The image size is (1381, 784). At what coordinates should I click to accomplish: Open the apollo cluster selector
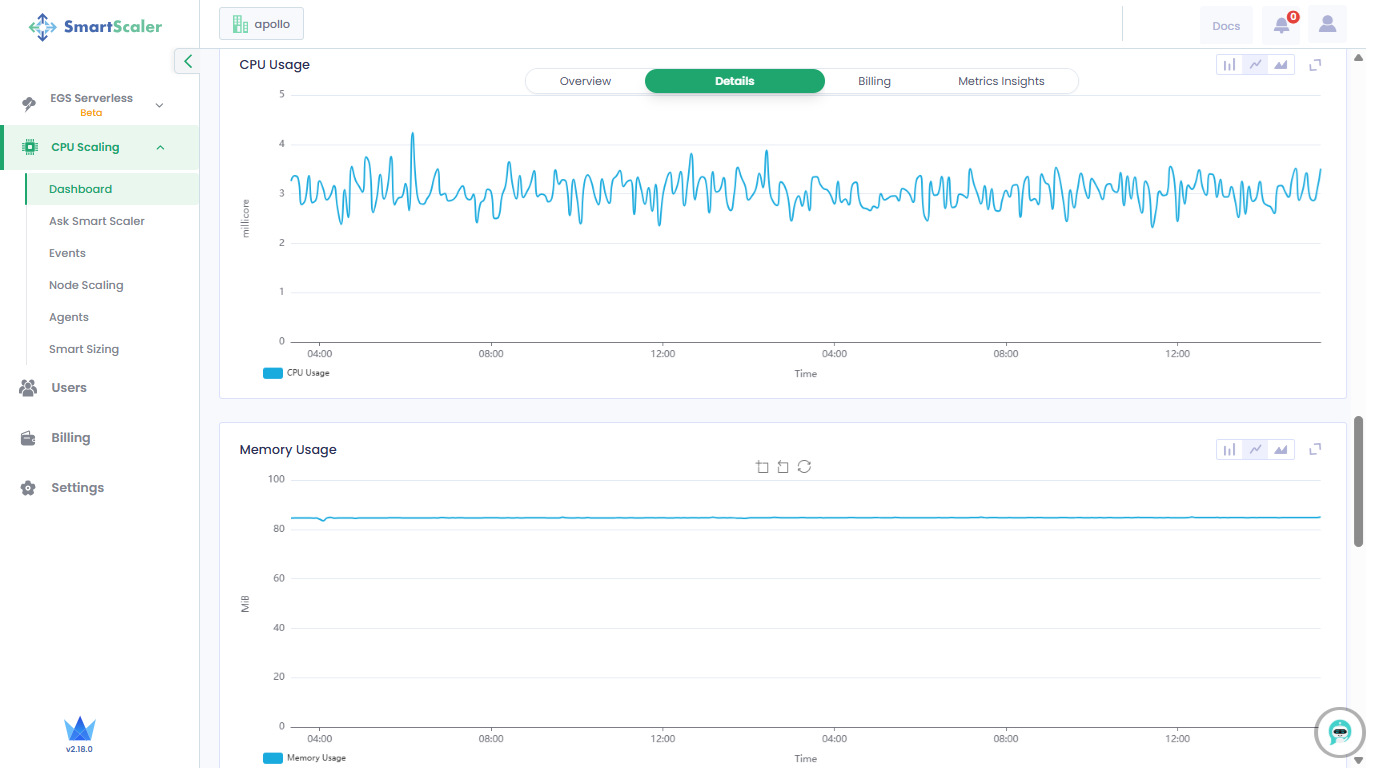261,24
